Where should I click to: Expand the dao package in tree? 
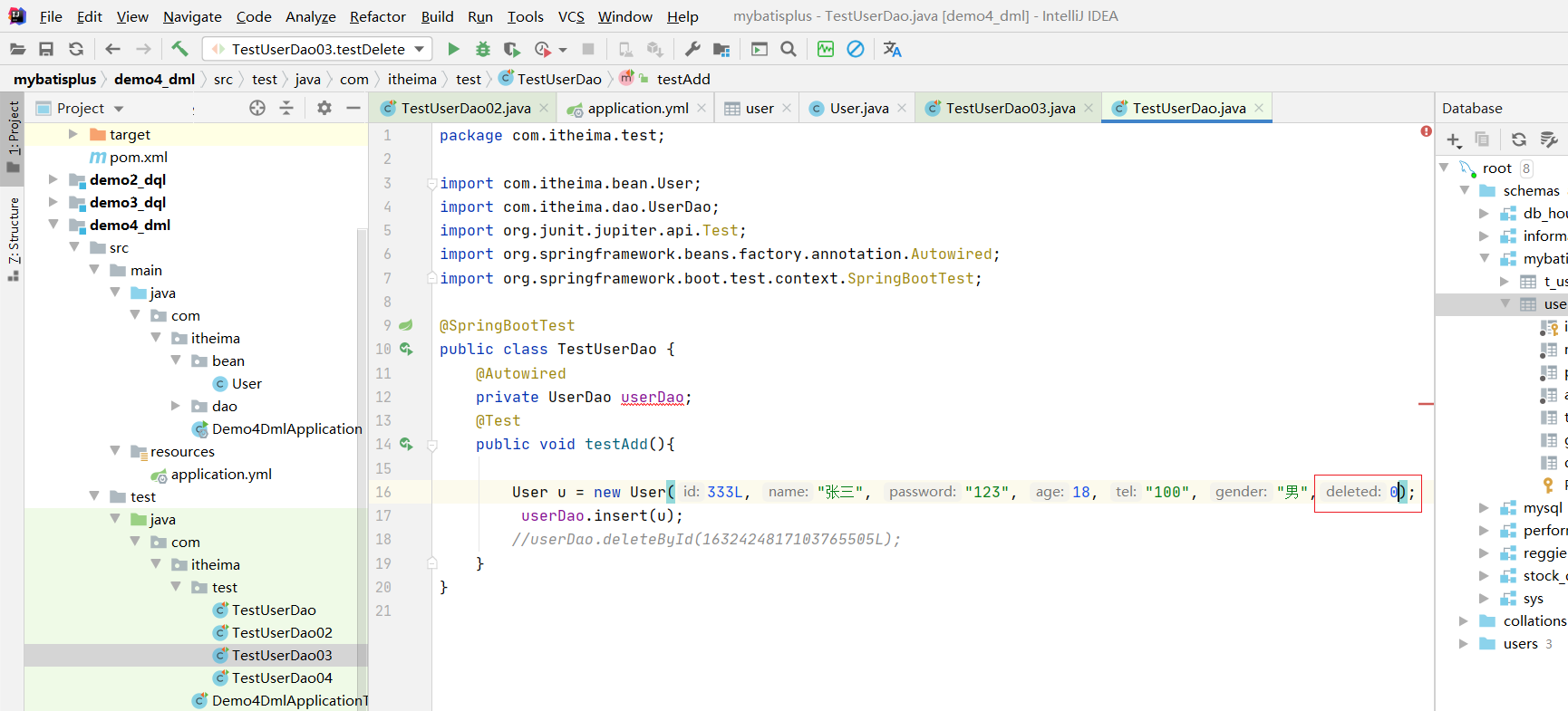pos(176,406)
